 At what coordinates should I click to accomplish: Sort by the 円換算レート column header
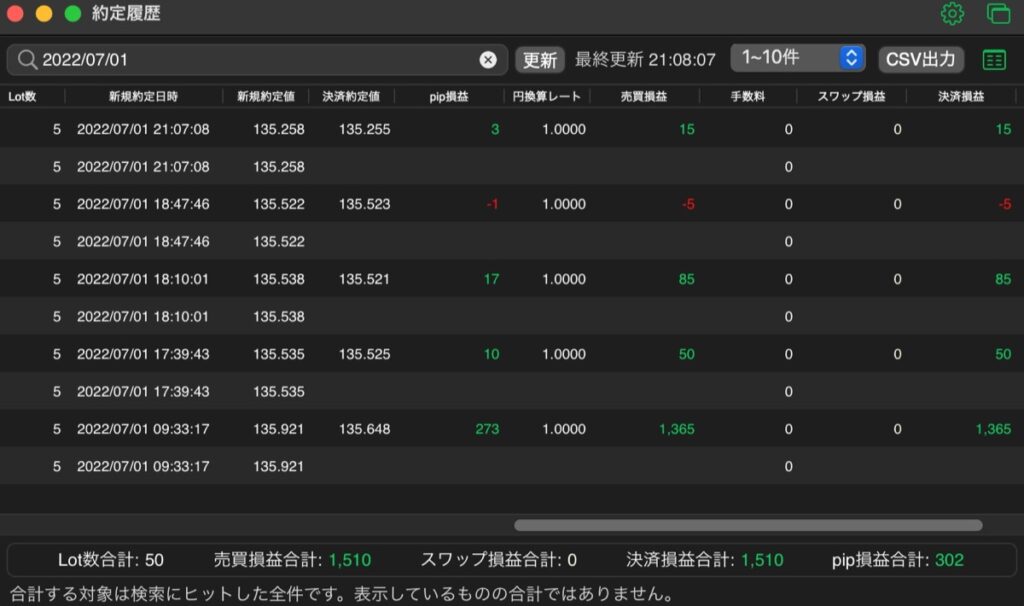546,97
